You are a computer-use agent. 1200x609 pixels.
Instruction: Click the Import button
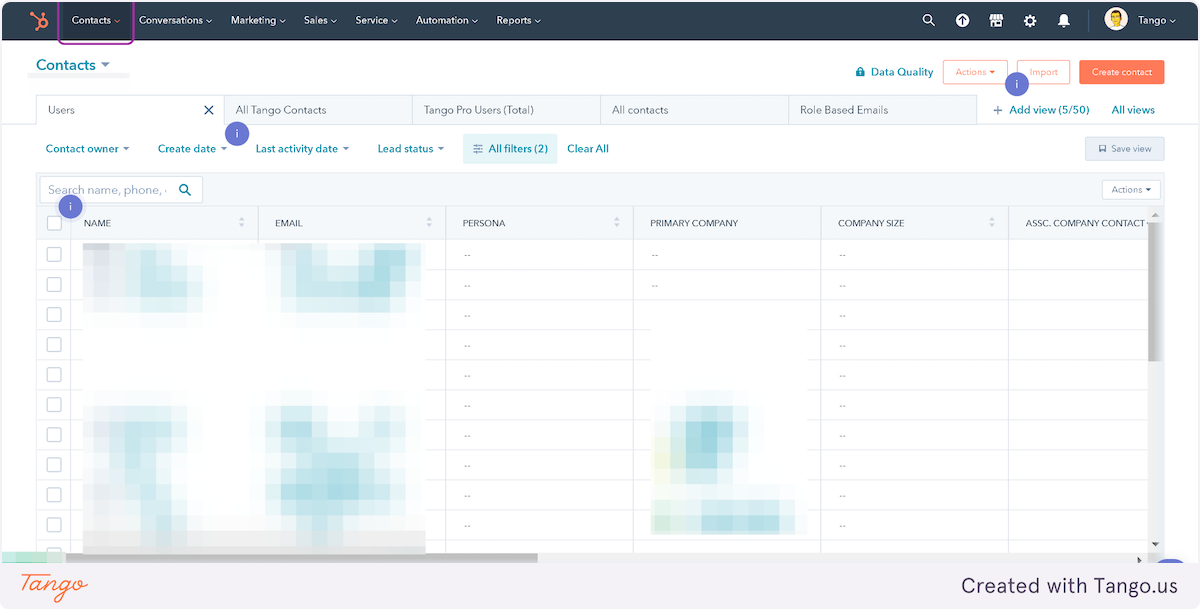(x=1043, y=72)
